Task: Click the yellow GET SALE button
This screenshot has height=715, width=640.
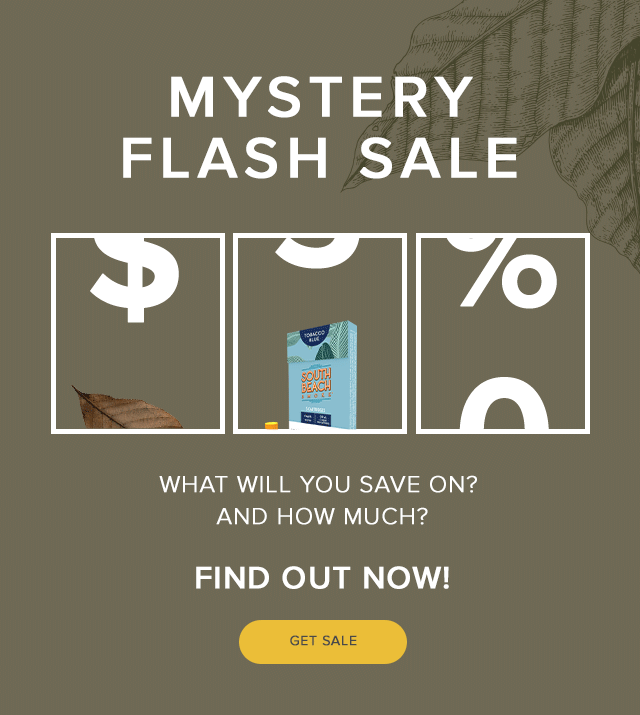Action: click(x=323, y=641)
